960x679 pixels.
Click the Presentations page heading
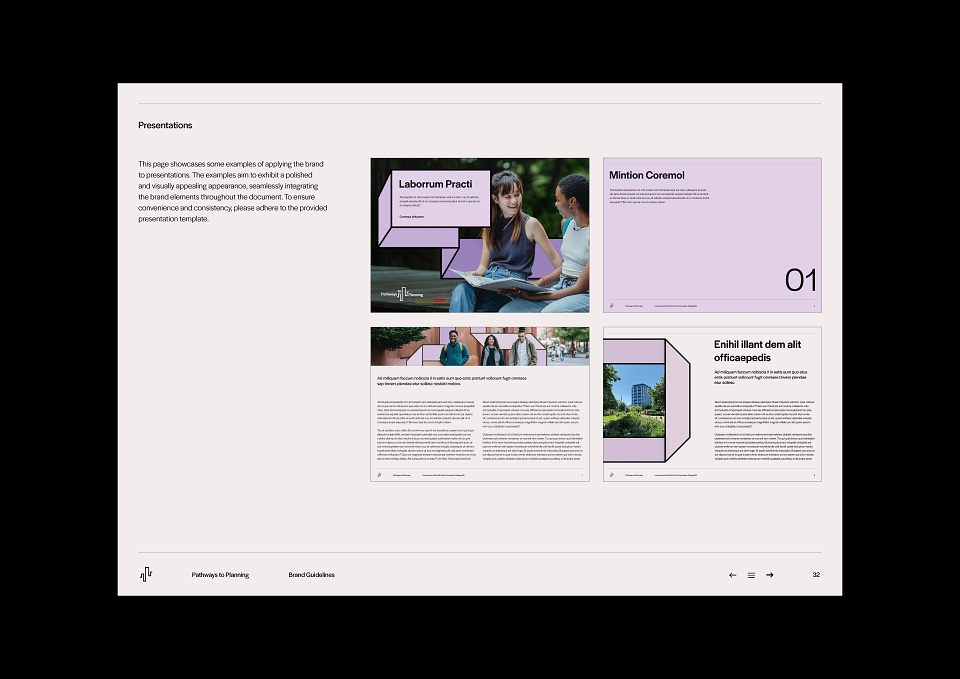(x=165, y=125)
